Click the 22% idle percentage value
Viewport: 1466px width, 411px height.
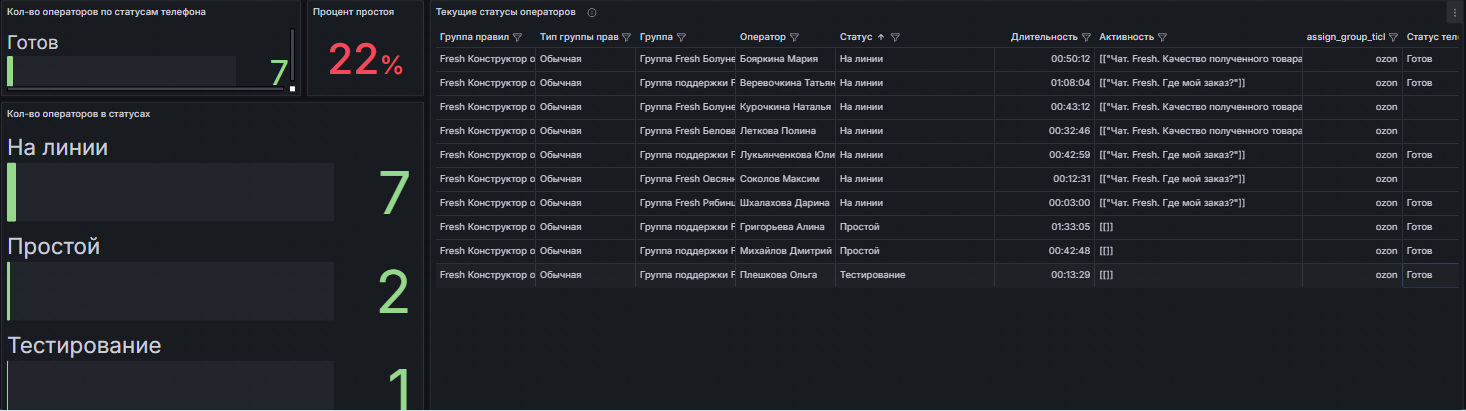point(365,62)
